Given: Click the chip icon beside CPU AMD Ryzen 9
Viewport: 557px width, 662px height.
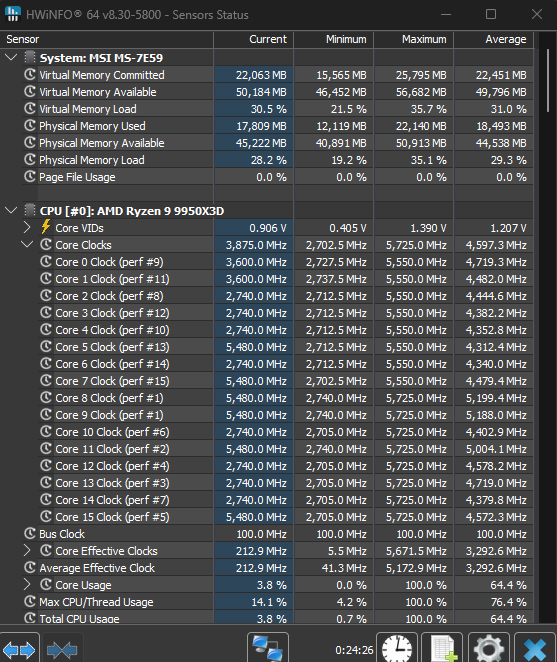Looking at the screenshot, I should point(30,210).
